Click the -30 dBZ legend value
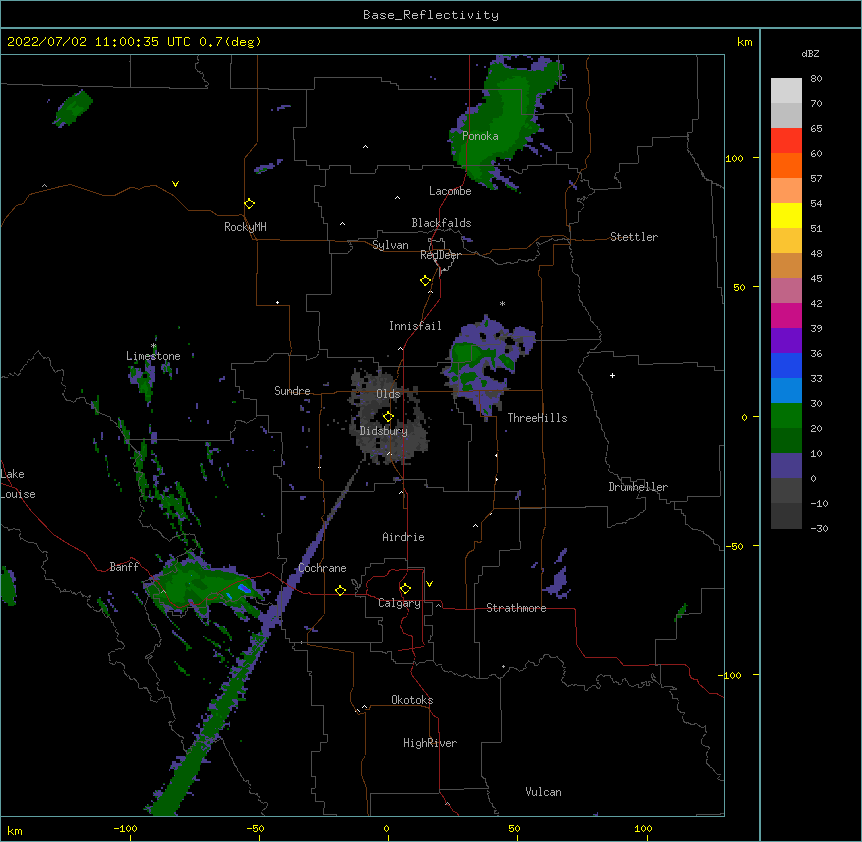This screenshot has width=862, height=842. click(819, 529)
